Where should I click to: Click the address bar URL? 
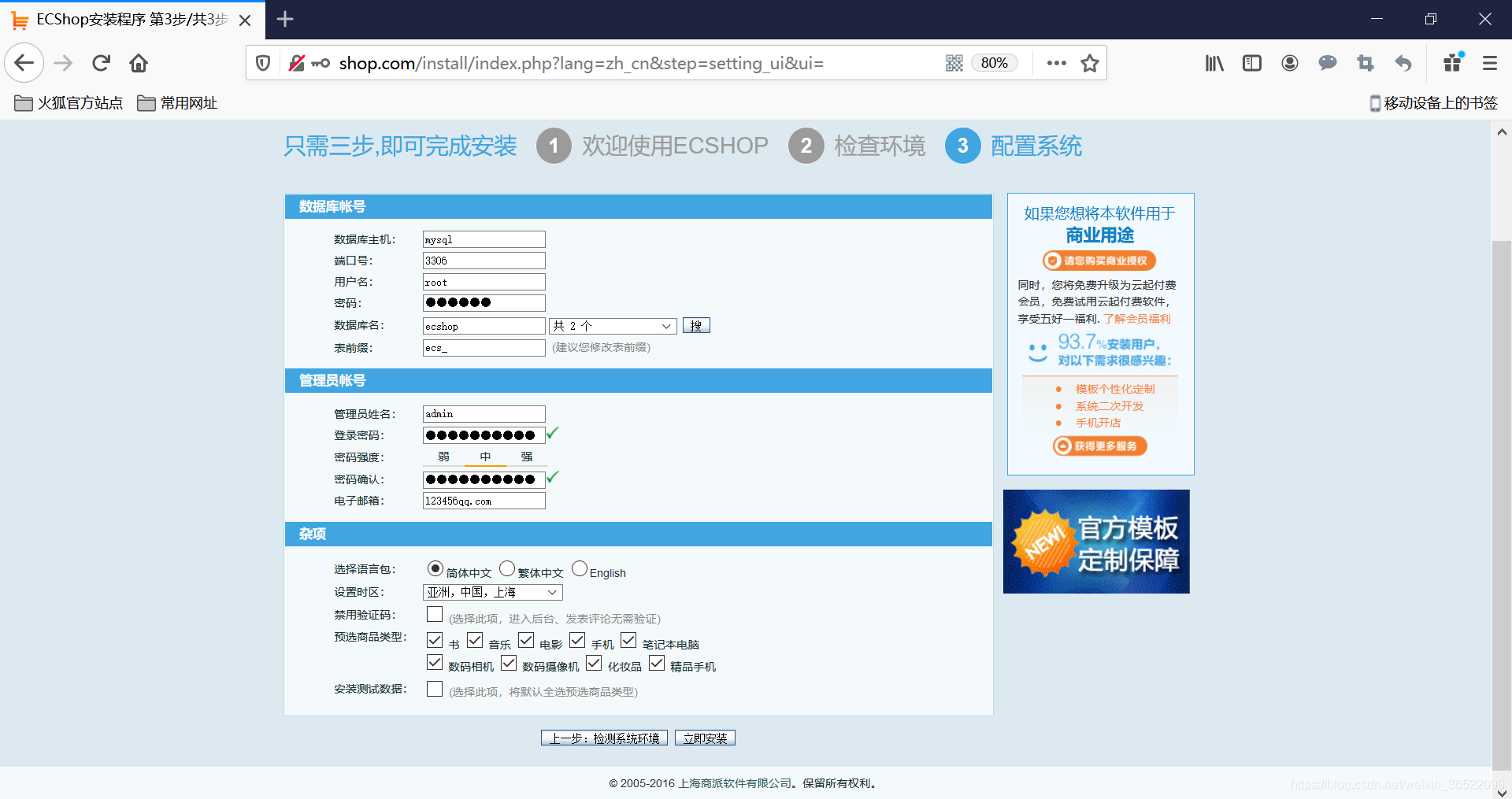click(581, 63)
